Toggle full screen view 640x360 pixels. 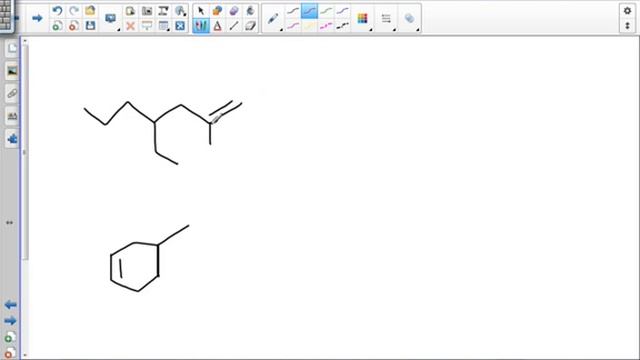(x=180, y=26)
